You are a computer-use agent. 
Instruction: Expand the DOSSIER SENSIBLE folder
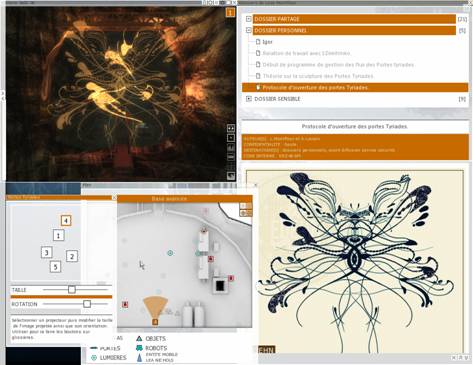coord(249,99)
